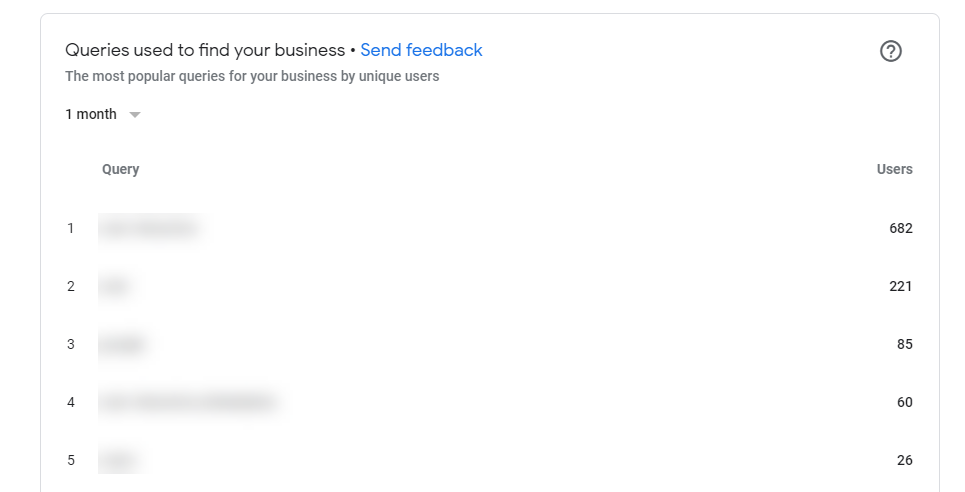
Task: Click the Queries used to find your business title
Action: pyautogui.click(x=205, y=50)
